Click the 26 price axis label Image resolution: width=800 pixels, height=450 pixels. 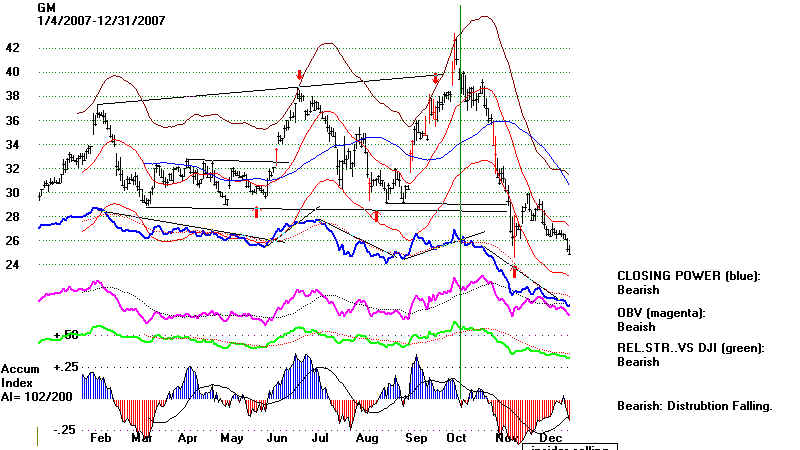point(13,240)
